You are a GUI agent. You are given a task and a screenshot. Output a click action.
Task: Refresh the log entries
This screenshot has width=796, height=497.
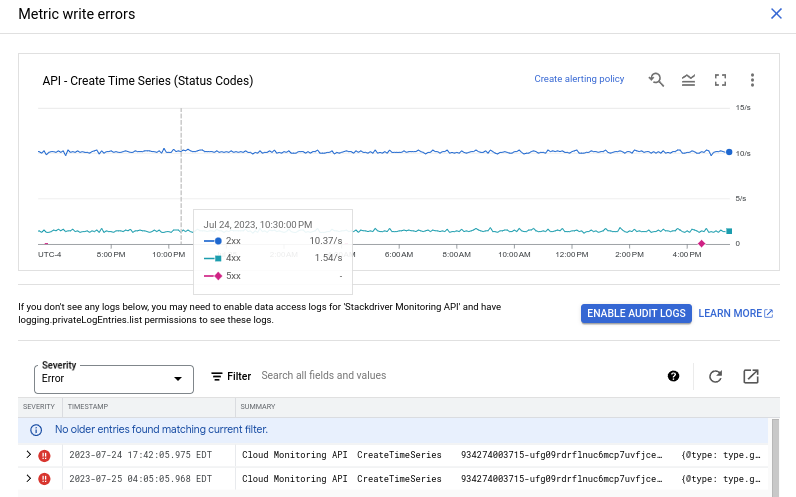coord(715,376)
